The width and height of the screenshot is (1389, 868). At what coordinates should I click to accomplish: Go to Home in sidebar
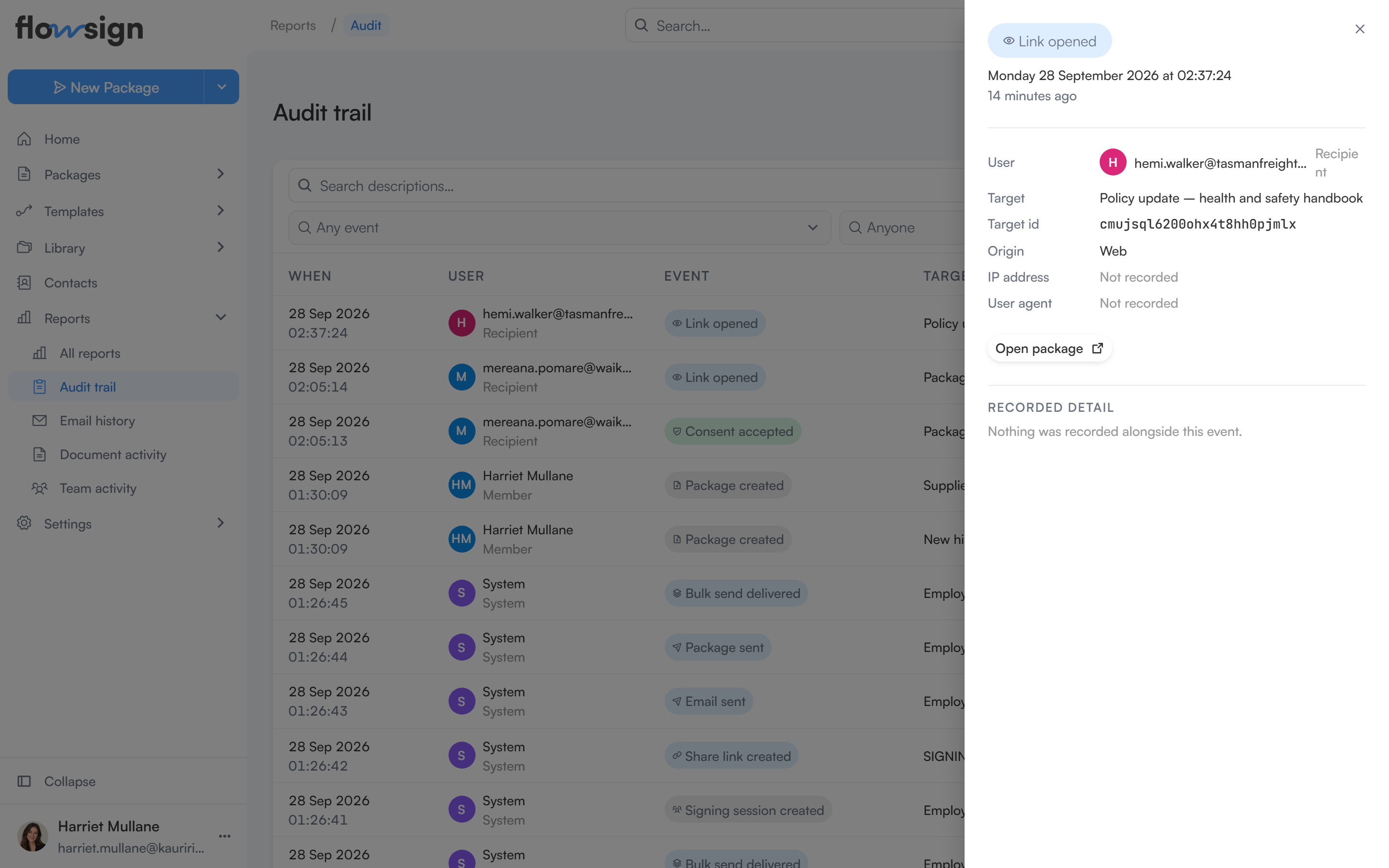tap(123, 139)
